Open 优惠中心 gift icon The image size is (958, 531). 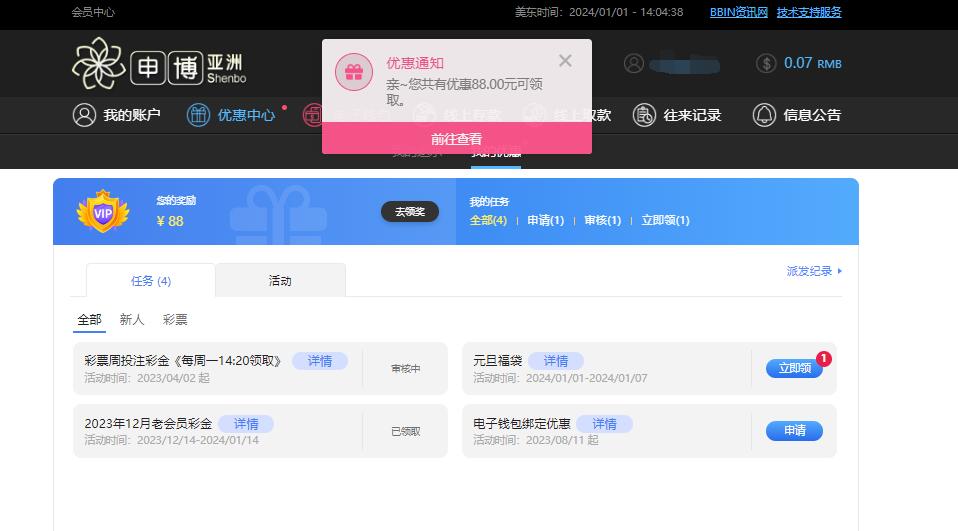198,115
